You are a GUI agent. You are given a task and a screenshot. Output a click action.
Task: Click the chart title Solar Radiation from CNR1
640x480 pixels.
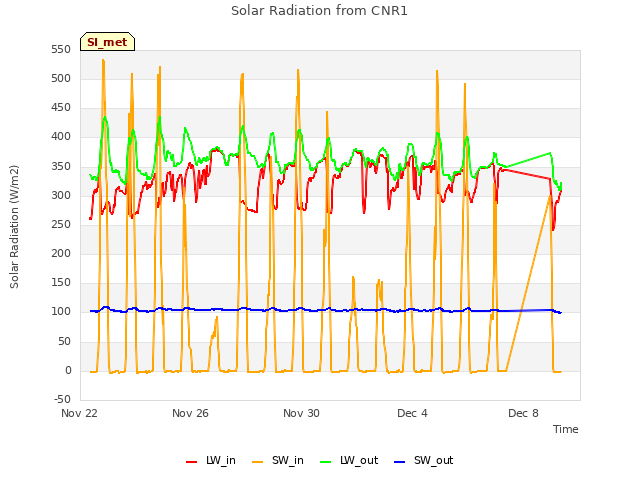tap(319, 11)
